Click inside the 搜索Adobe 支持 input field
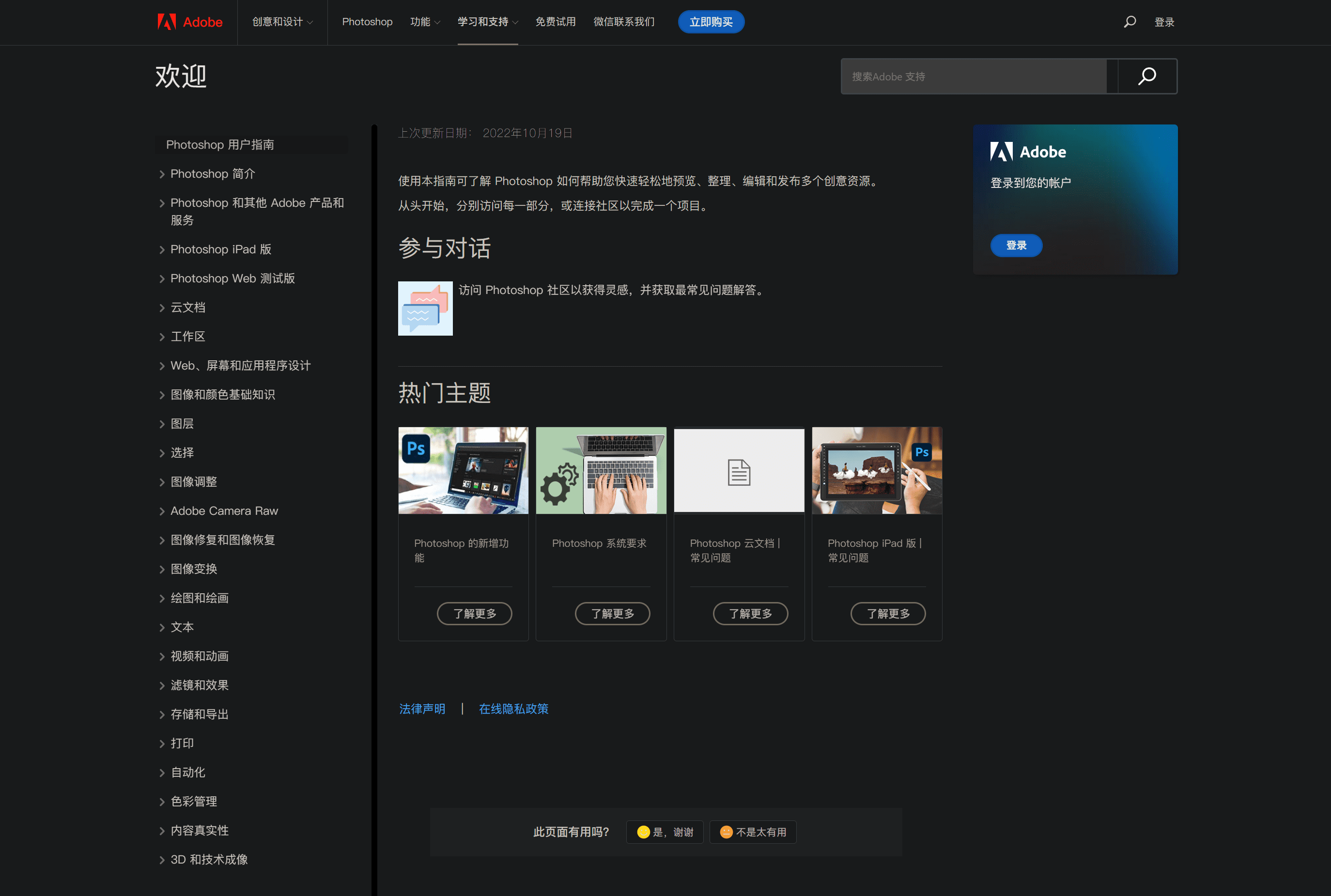The image size is (1331, 896). coord(972,76)
